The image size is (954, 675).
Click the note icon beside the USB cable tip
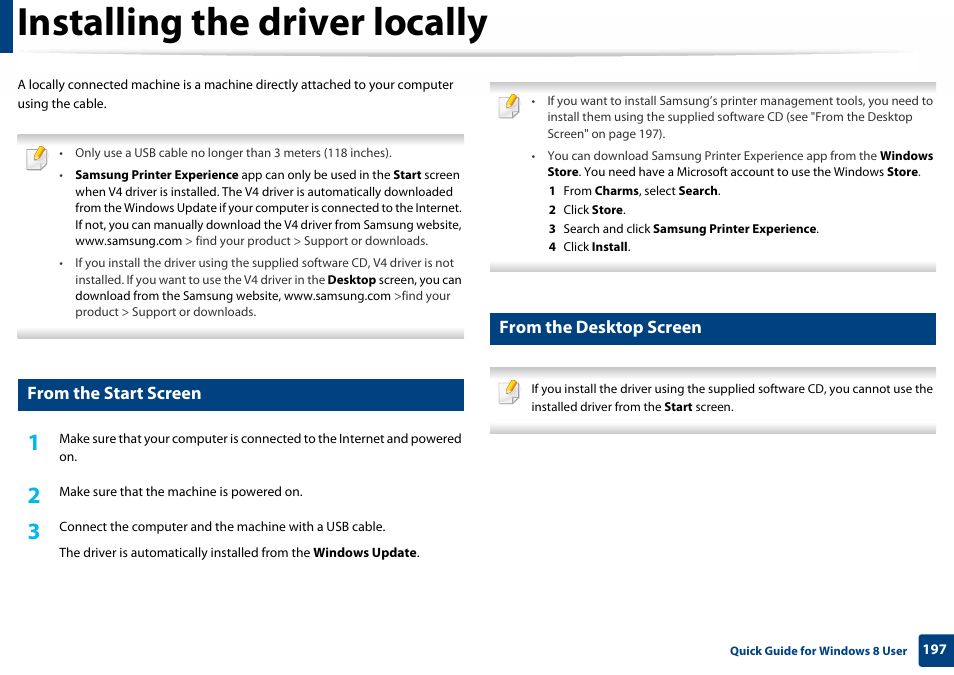(x=37, y=158)
